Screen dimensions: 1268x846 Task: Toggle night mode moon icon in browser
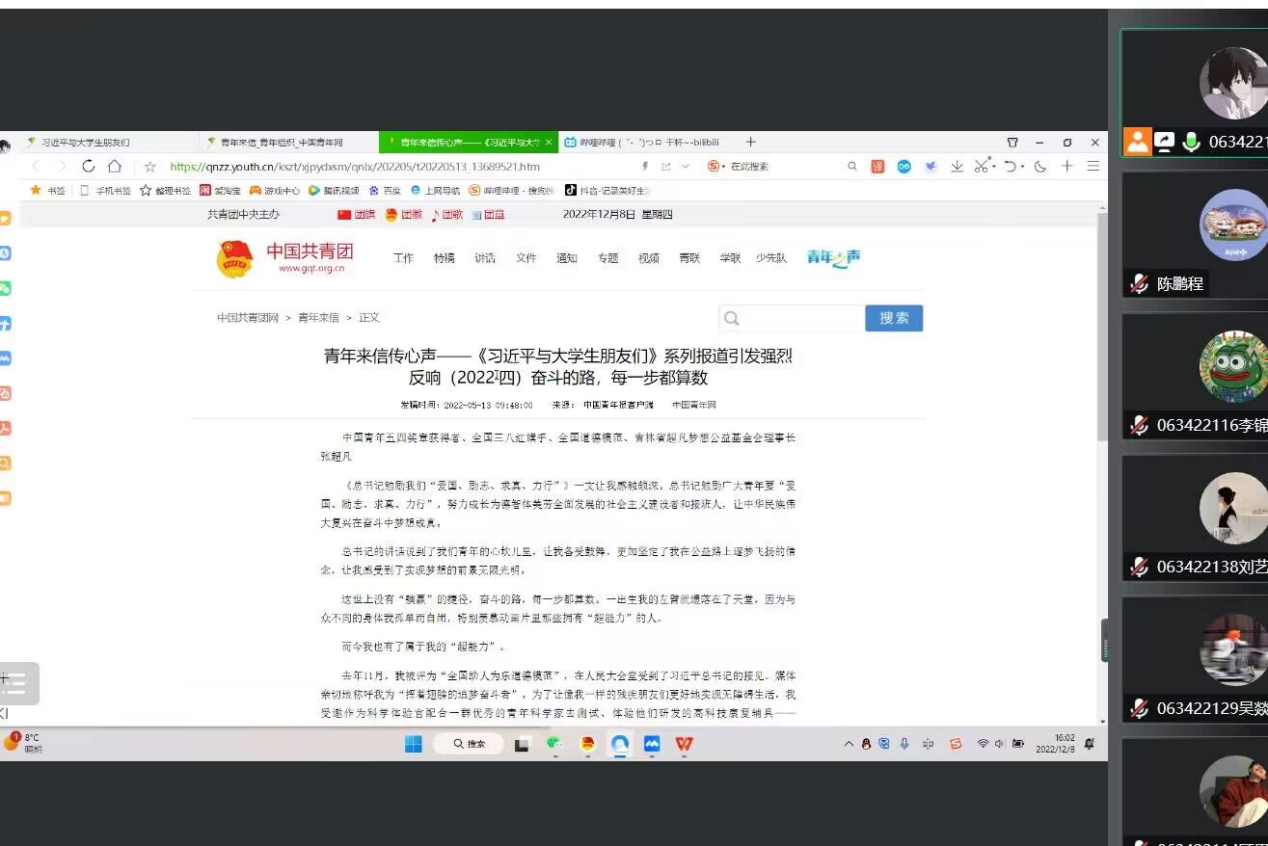(x=1040, y=167)
